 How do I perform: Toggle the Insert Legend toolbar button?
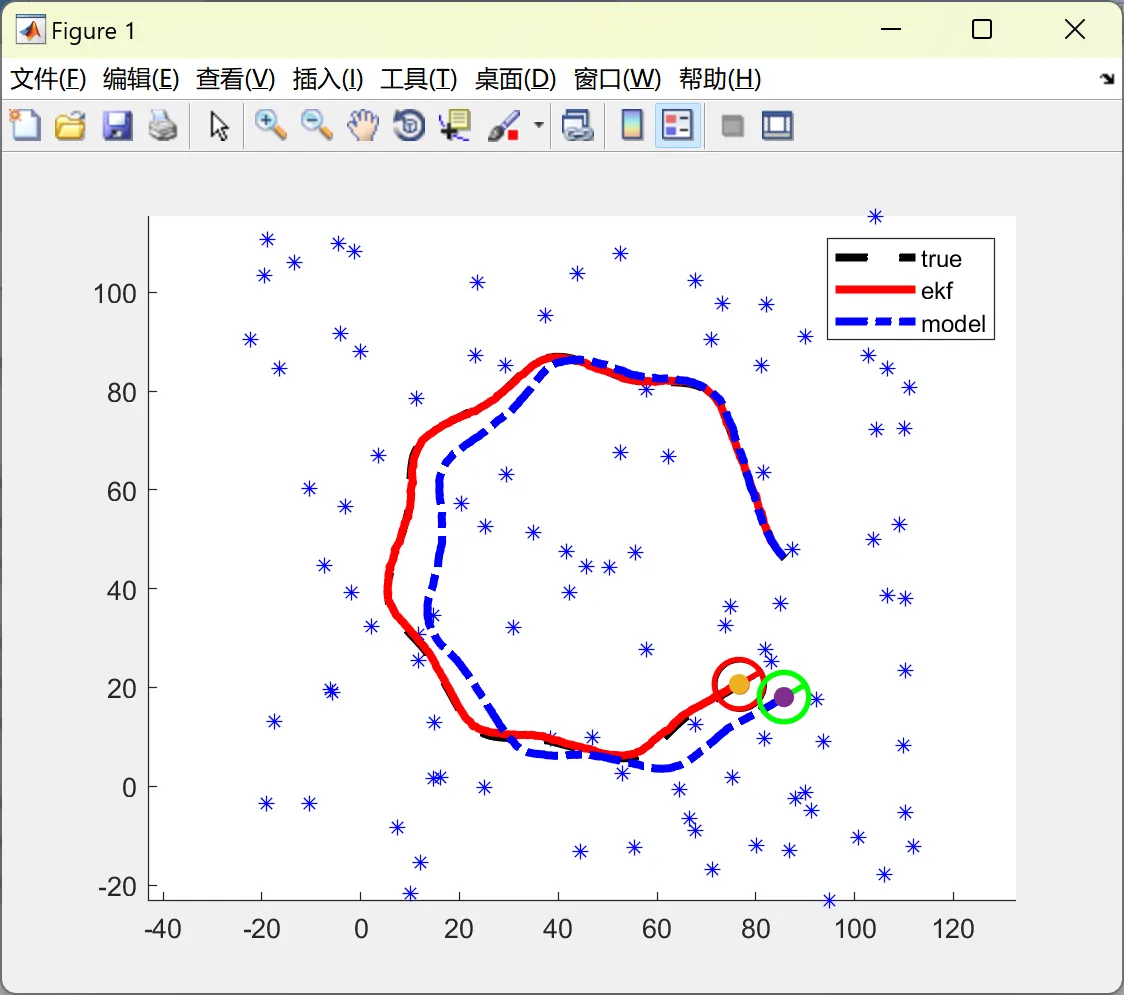click(677, 125)
